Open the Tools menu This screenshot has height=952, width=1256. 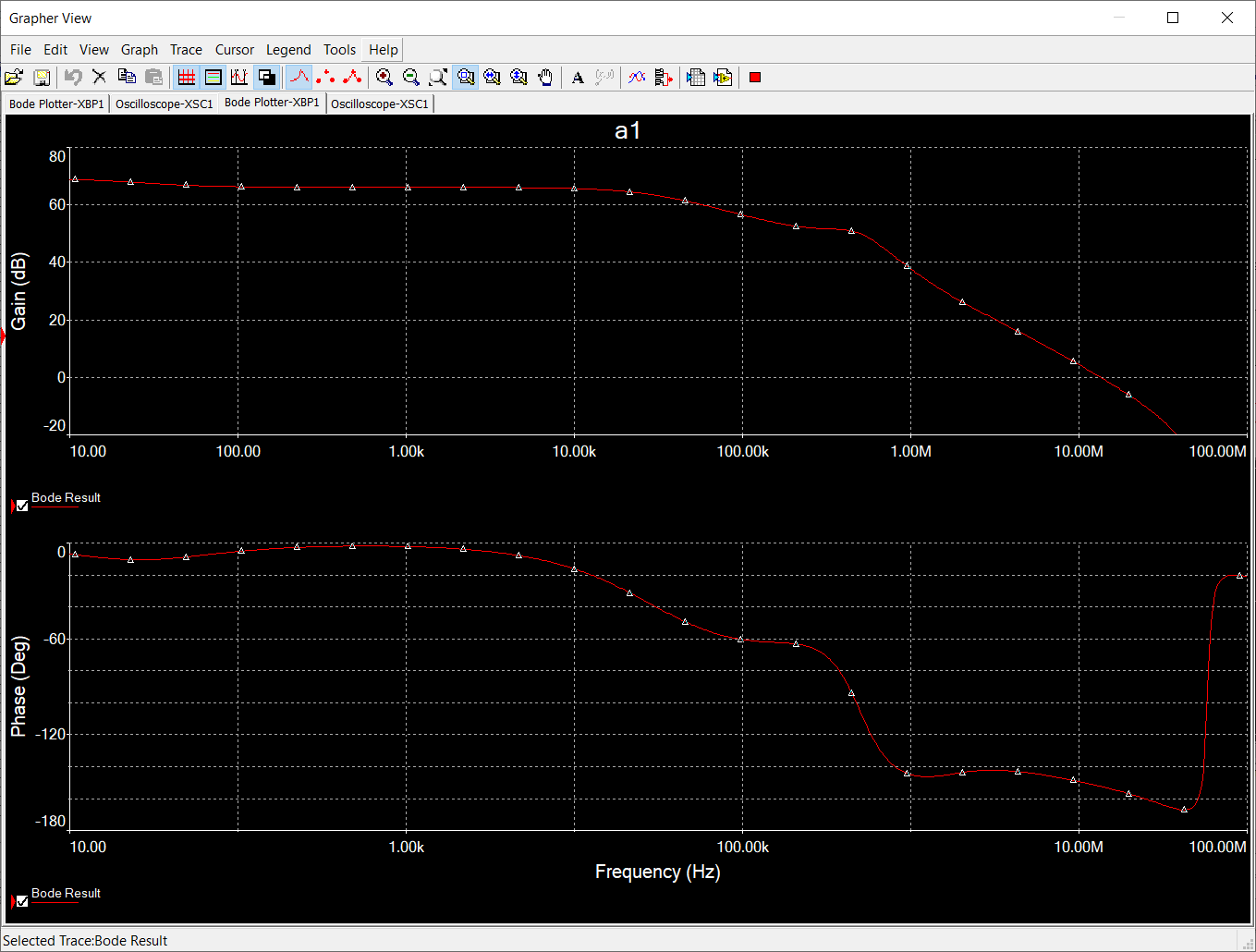click(x=339, y=50)
